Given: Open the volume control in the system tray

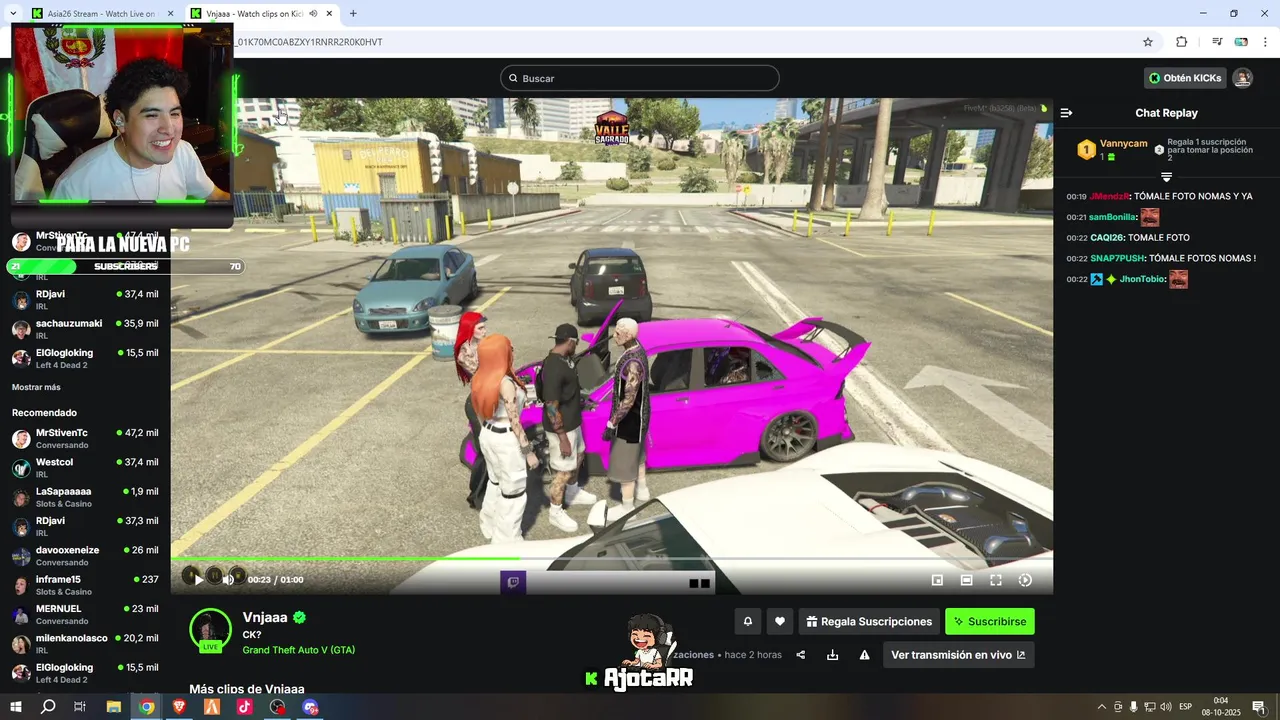Looking at the screenshot, I should (1165, 707).
